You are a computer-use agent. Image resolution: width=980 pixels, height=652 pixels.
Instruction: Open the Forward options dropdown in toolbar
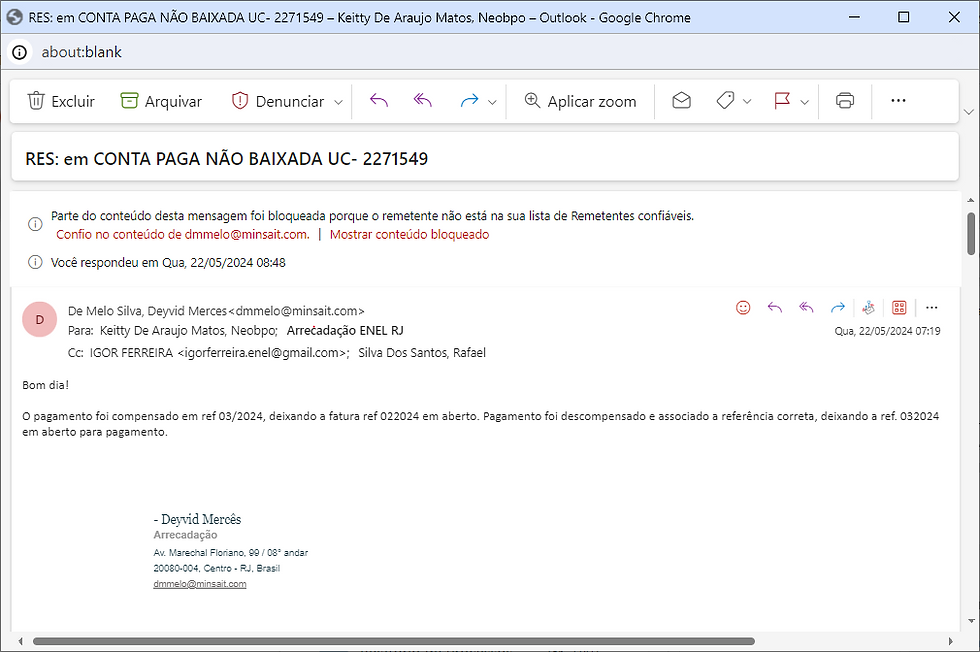pos(492,102)
